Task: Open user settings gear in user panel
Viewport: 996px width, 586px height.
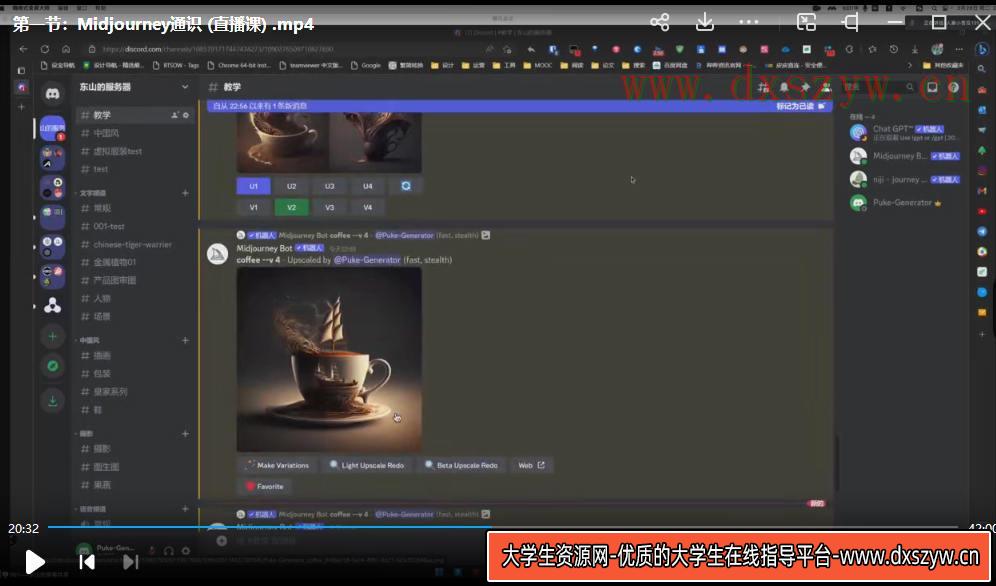Action: click(x=185, y=551)
